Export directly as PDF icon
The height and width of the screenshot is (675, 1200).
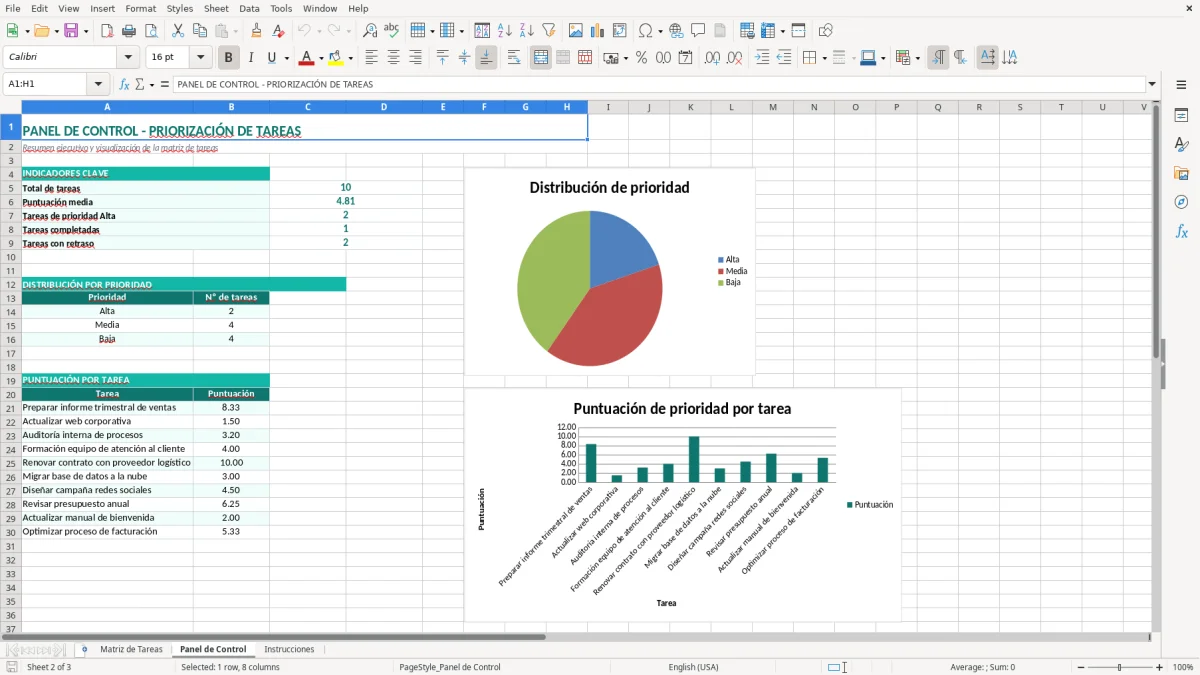pyautogui.click(x=107, y=31)
